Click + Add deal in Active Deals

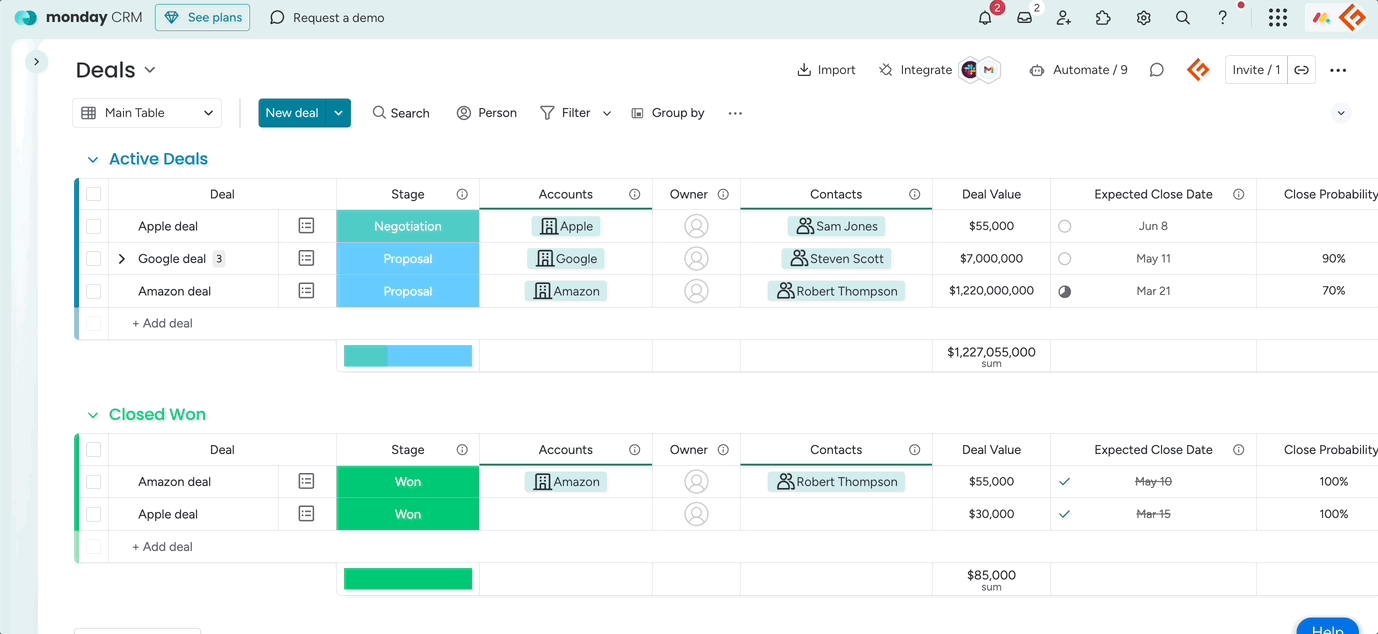pos(162,323)
